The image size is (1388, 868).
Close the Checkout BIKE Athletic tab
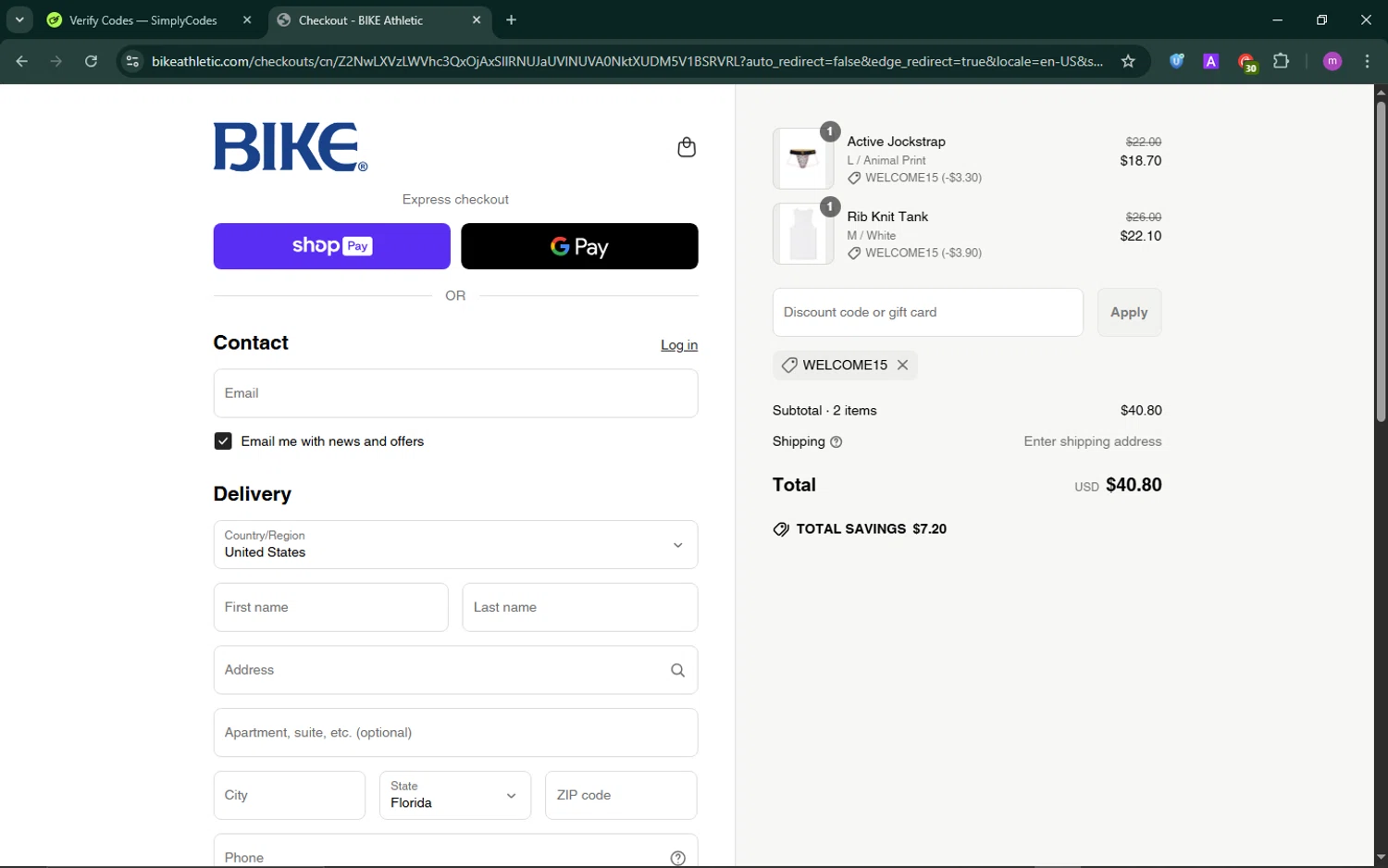[x=477, y=19]
